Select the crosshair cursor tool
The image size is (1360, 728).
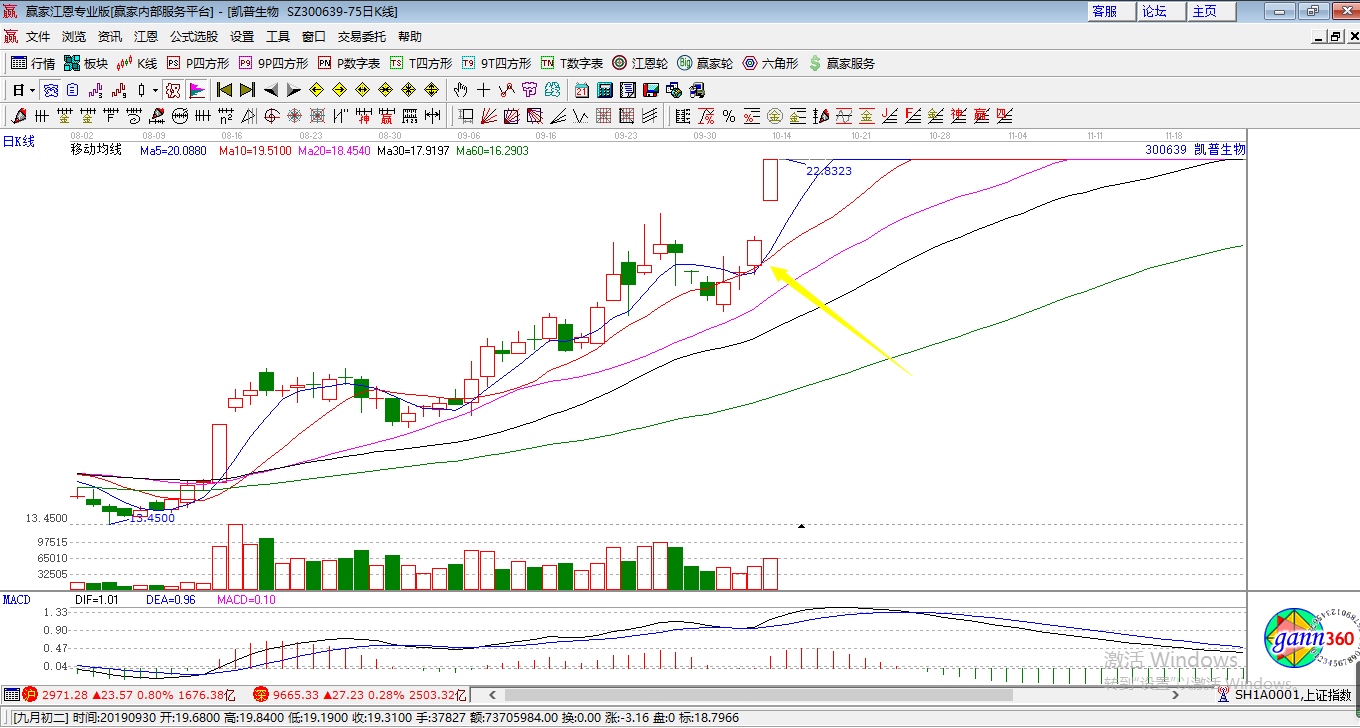[x=483, y=89]
